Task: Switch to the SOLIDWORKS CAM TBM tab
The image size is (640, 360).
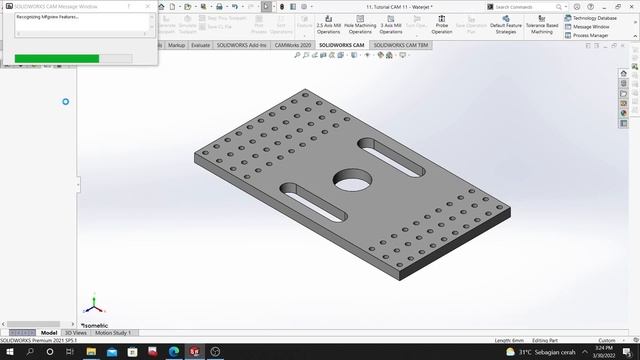Action: point(401,45)
